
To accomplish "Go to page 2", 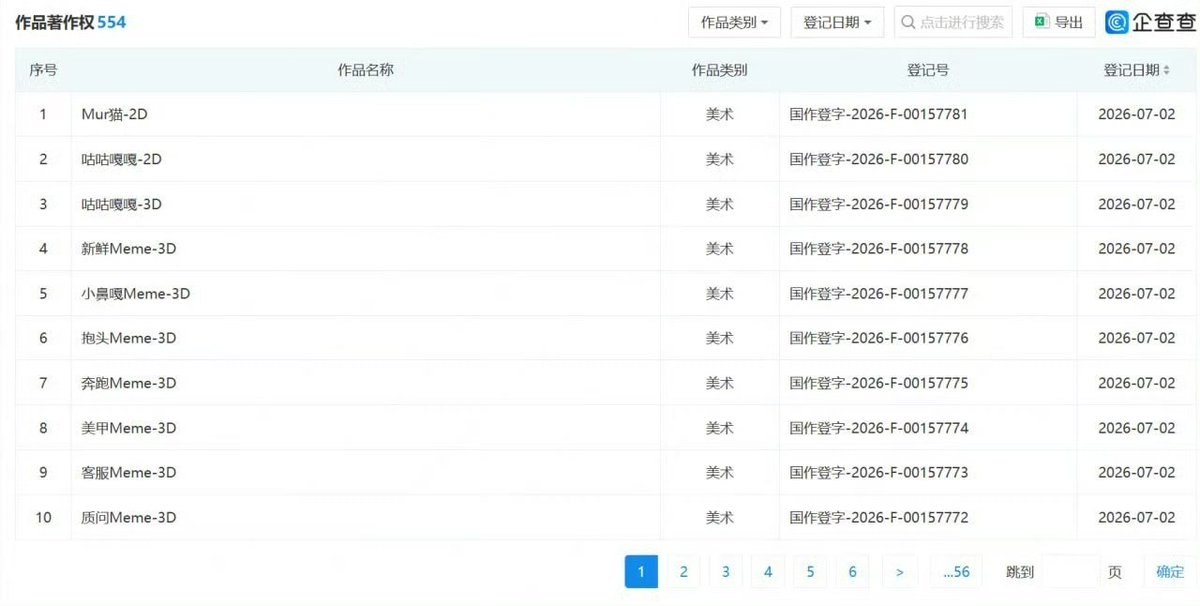I will (x=683, y=572).
